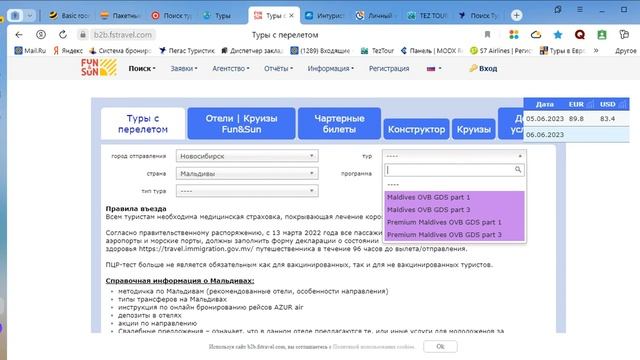Switch to Отели | Круизы Fun&Sun tab
This screenshot has height=360, width=640.
click(241, 124)
